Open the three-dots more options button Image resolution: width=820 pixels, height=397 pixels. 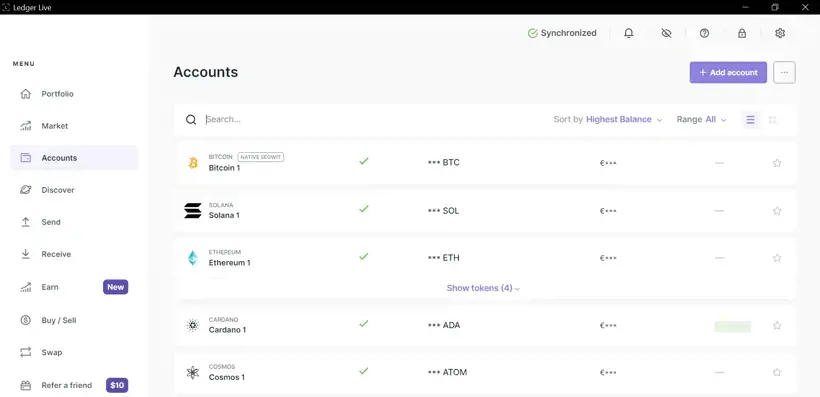[784, 73]
